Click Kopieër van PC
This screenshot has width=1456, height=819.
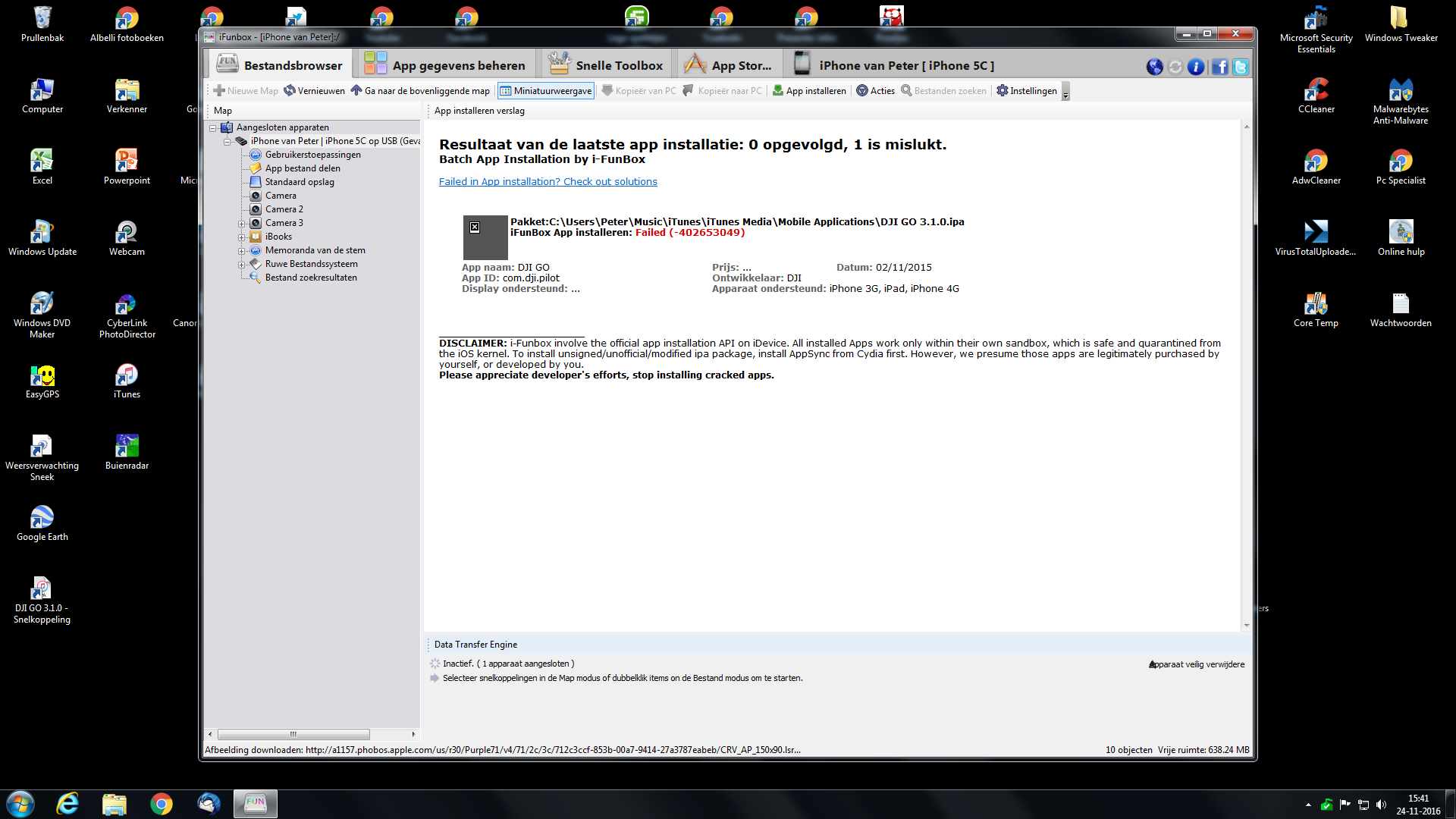[x=639, y=91]
